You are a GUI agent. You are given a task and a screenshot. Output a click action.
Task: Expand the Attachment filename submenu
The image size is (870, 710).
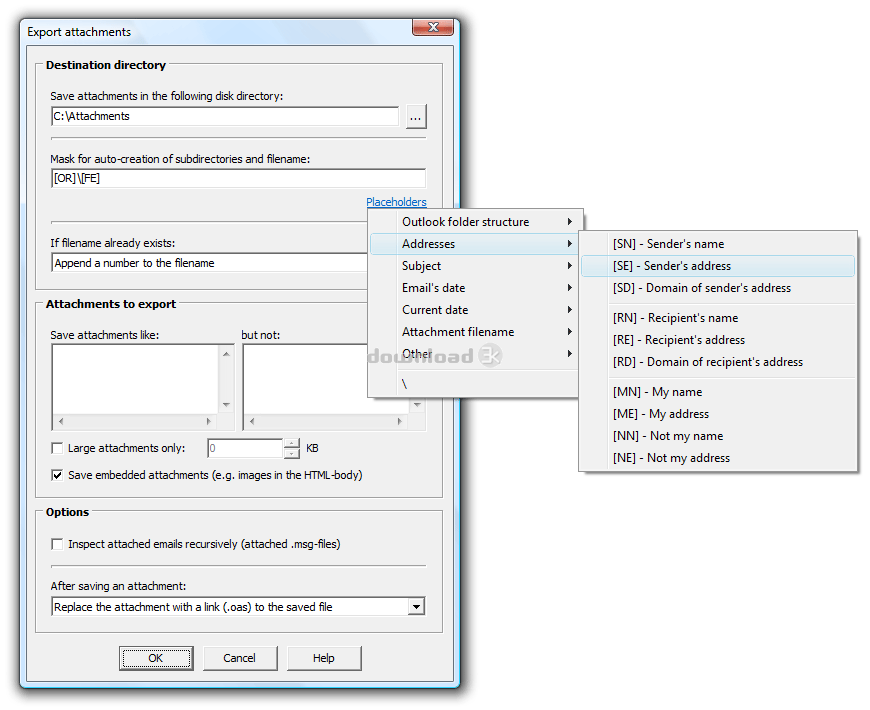(x=476, y=332)
